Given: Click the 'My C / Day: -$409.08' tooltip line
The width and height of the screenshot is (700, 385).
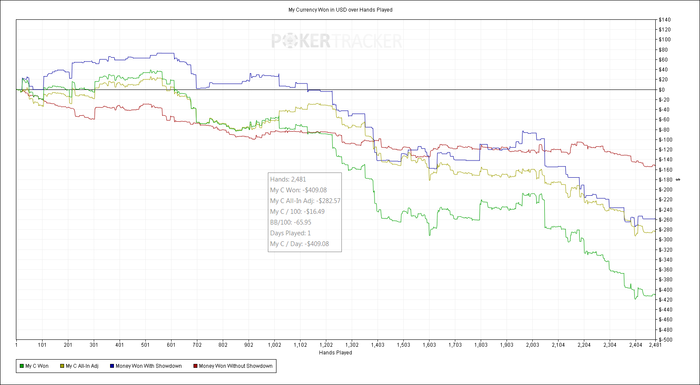Looking at the screenshot, I should coord(300,244).
